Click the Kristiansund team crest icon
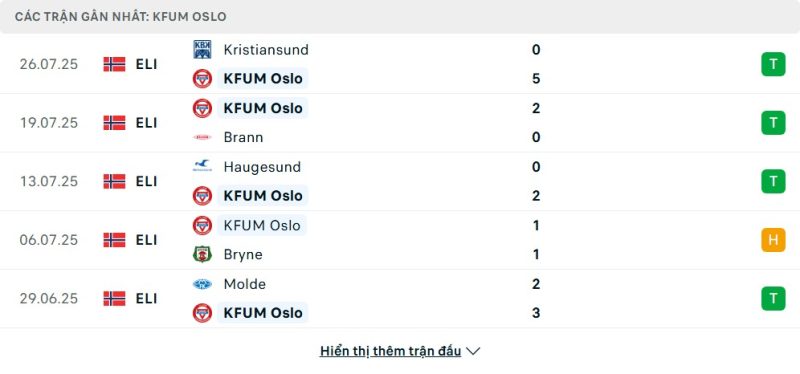The width and height of the screenshot is (800, 374). pyautogui.click(x=202, y=49)
